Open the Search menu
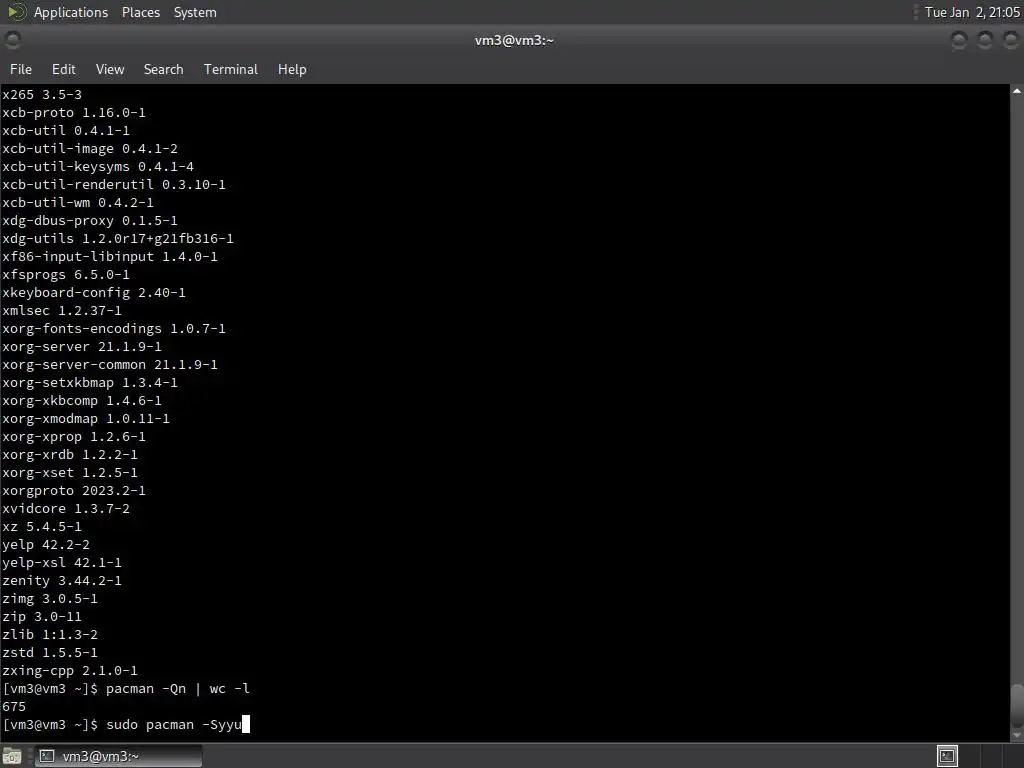 tap(163, 69)
